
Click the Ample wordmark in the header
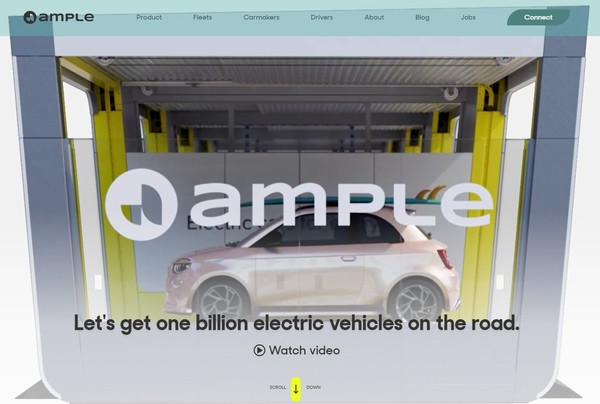click(66, 17)
